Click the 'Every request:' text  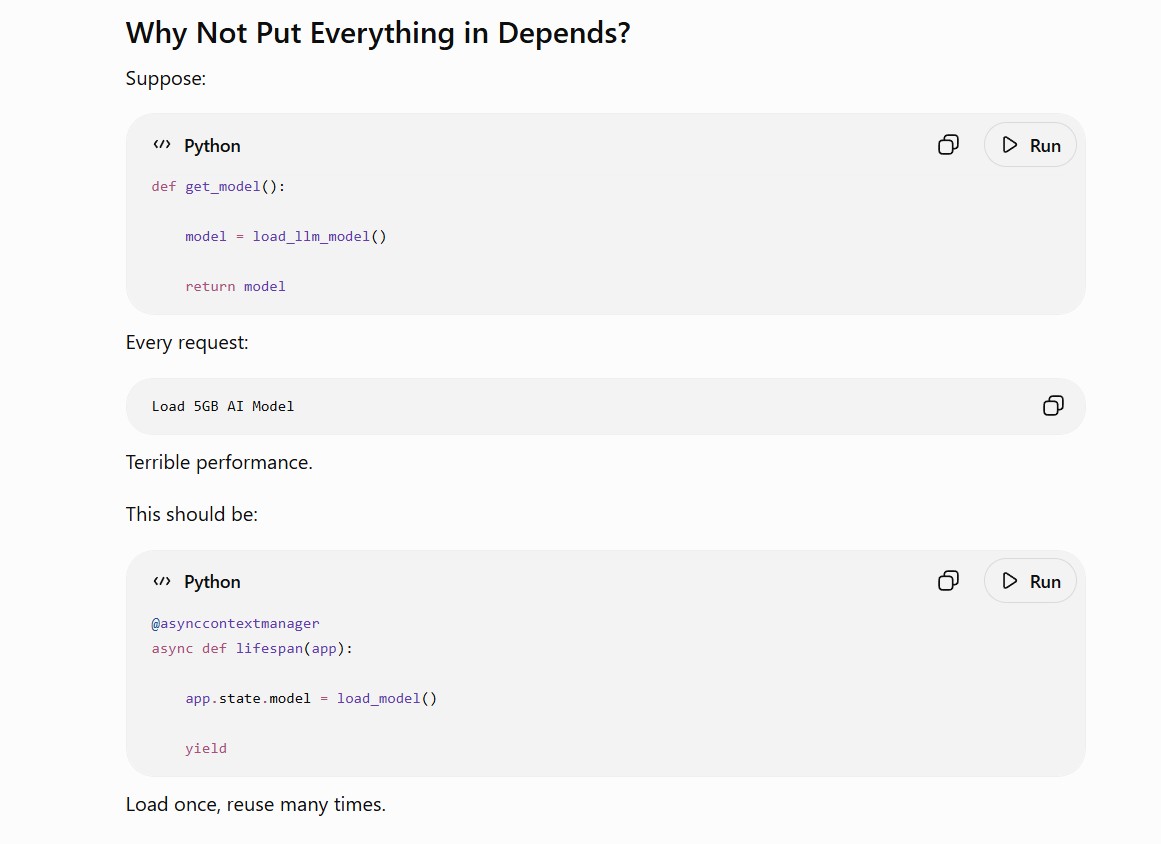pyautogui.click(x=187, y=343)
